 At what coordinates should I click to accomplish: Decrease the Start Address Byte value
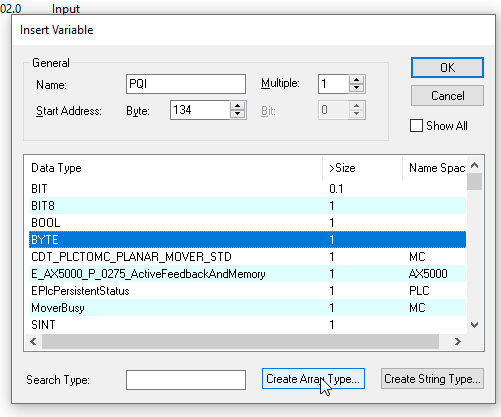click(237, 114)
